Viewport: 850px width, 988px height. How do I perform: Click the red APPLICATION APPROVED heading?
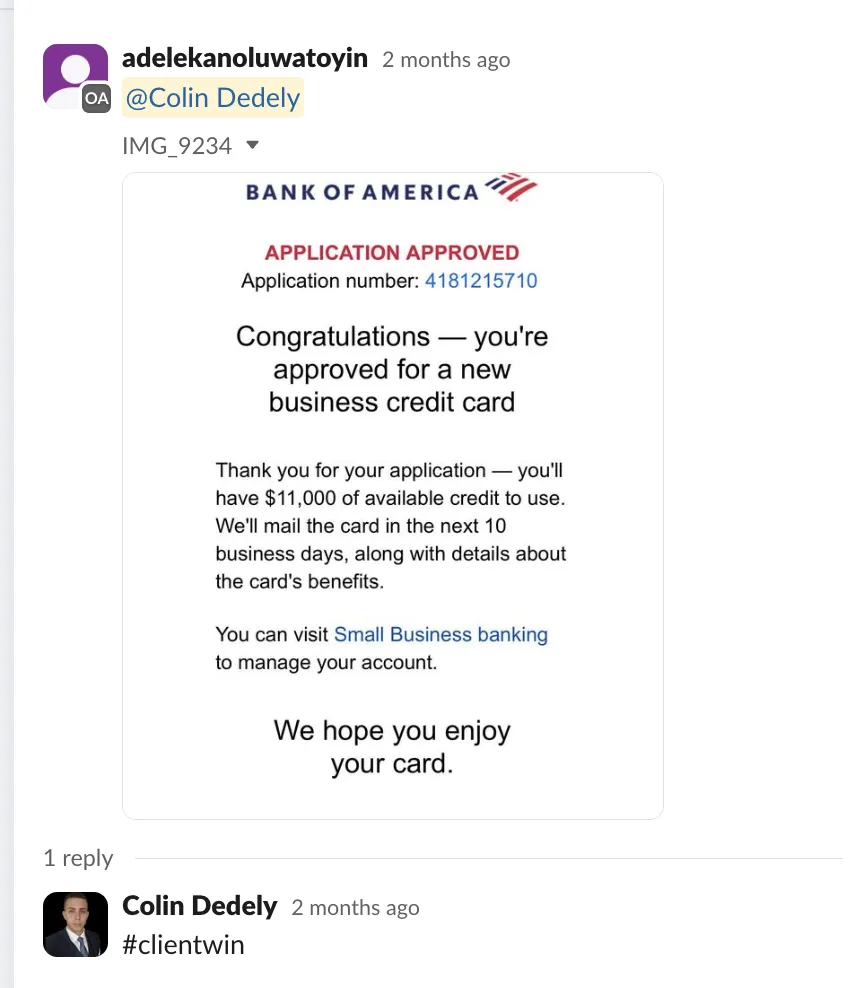click(392, 253)
